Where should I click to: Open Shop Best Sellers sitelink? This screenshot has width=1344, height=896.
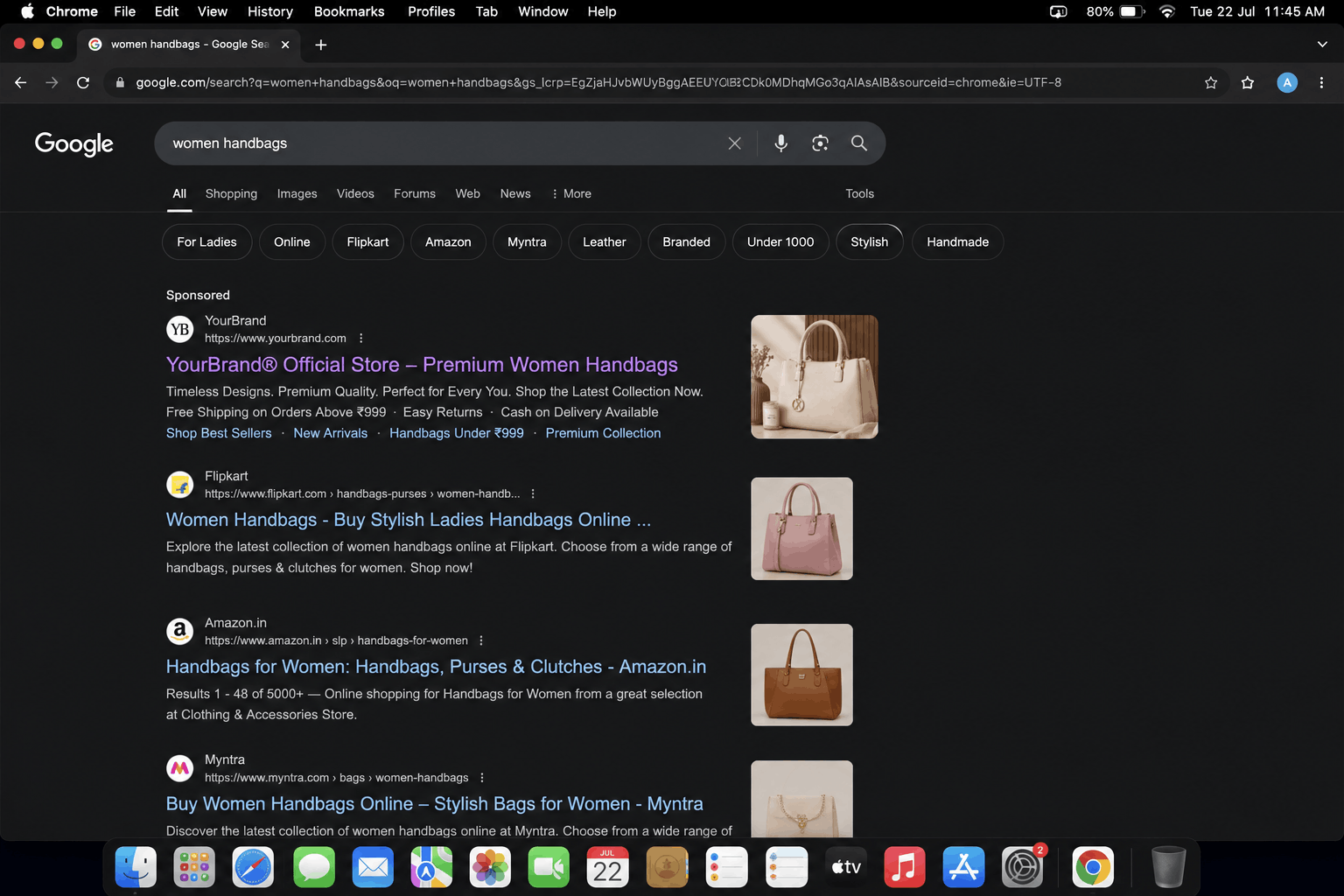point(219,433)
